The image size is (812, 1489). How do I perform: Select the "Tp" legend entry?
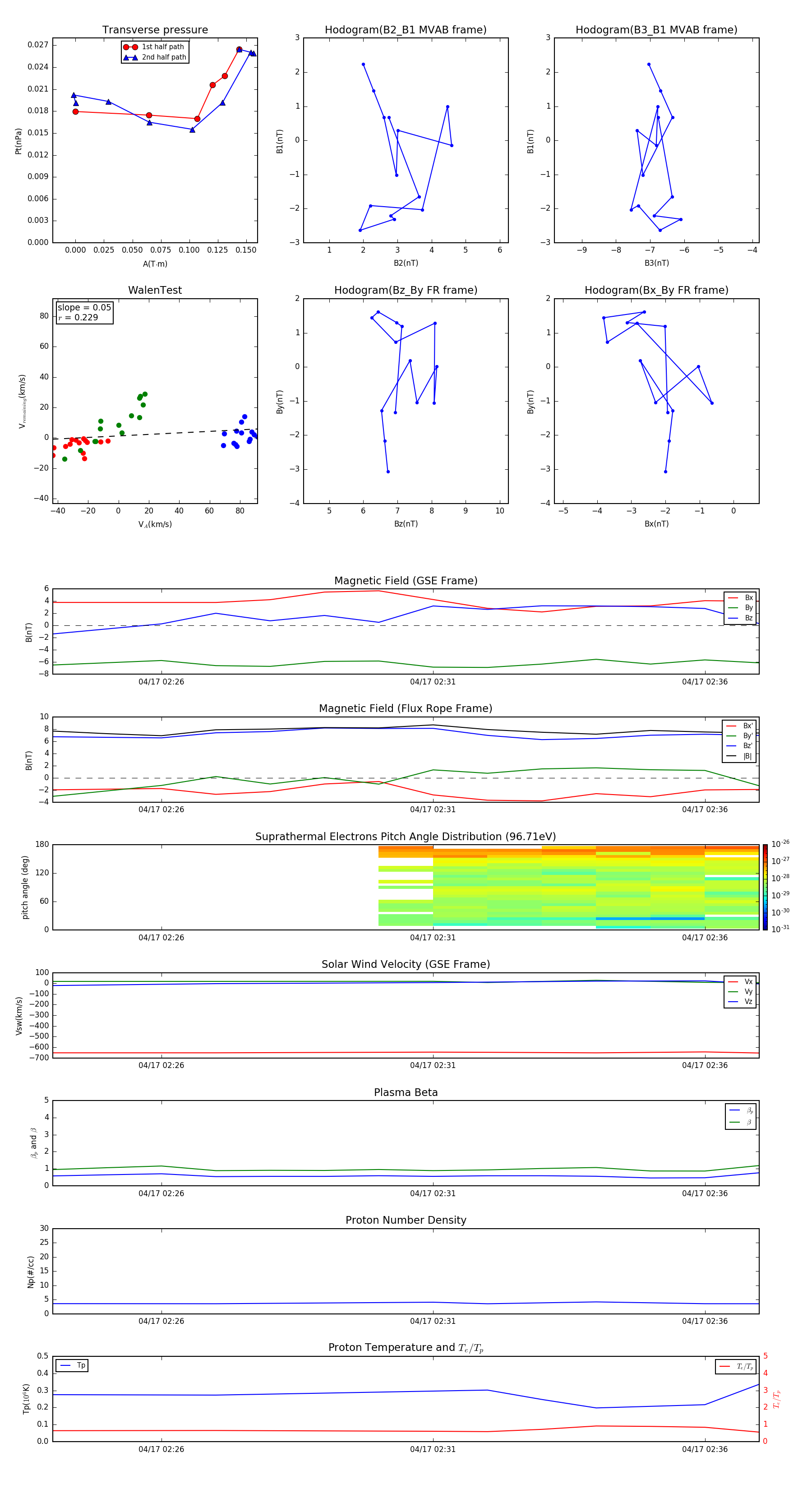[72, 1366]
